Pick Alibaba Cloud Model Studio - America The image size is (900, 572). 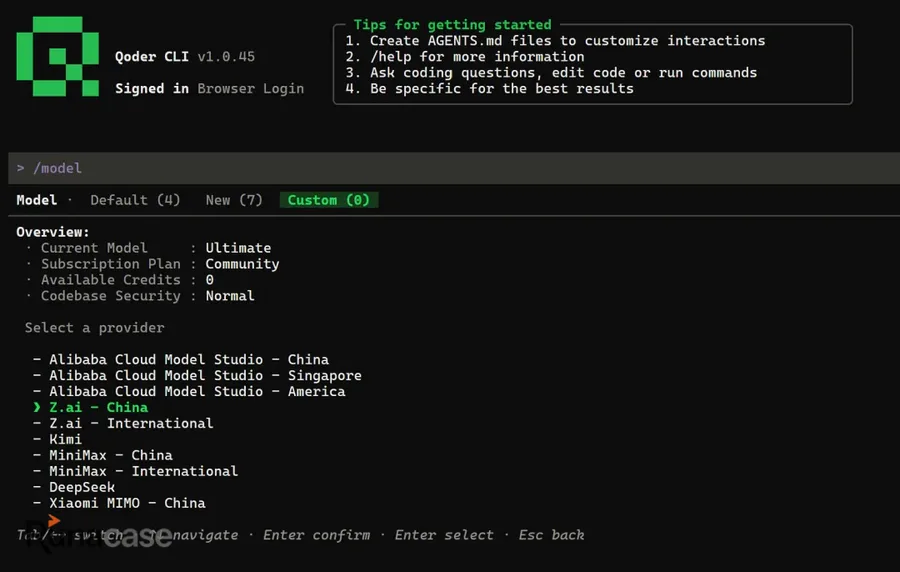pos(189,391)
